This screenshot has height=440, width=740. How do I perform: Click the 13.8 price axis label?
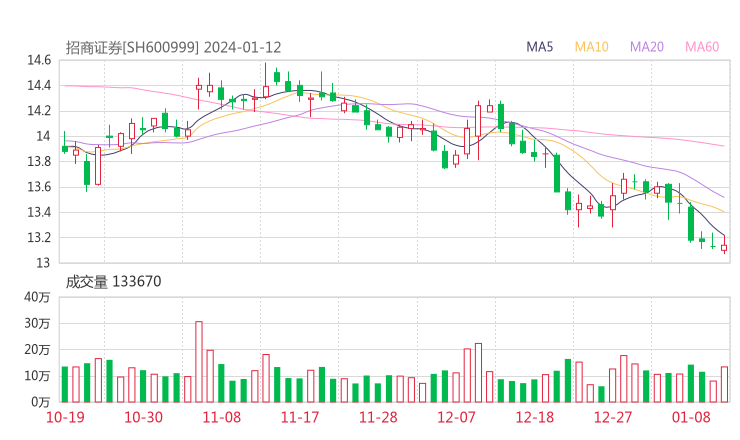(x=39, y=161)
